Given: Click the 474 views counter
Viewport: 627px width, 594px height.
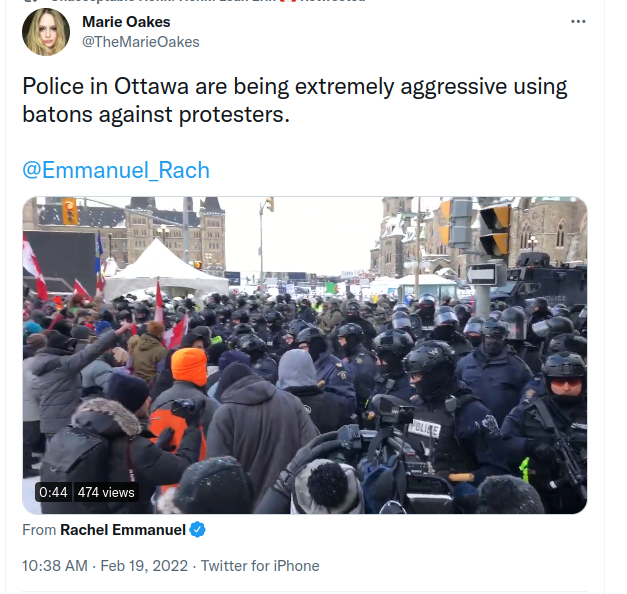Looking at the screenshot, I should 106,492.
